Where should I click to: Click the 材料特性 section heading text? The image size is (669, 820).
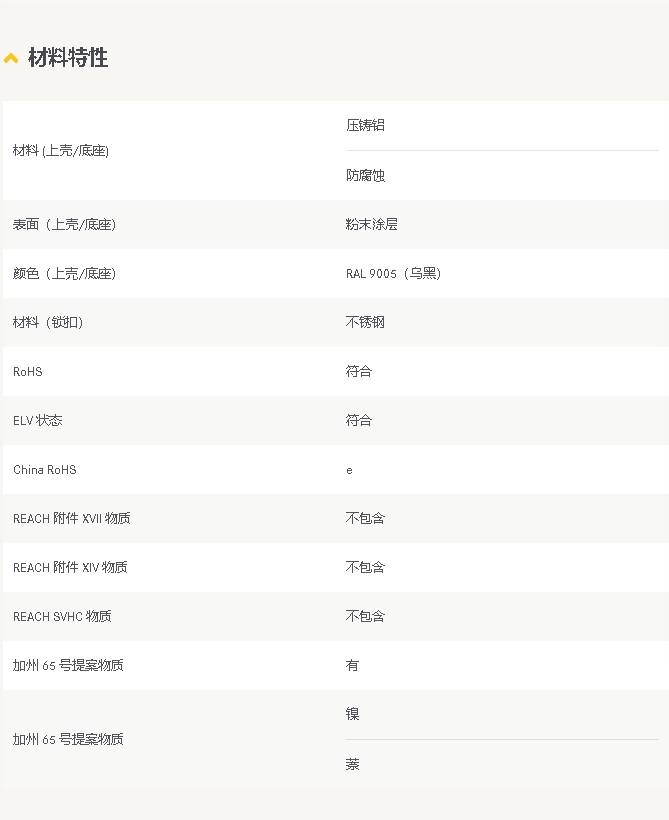point(68,58)
